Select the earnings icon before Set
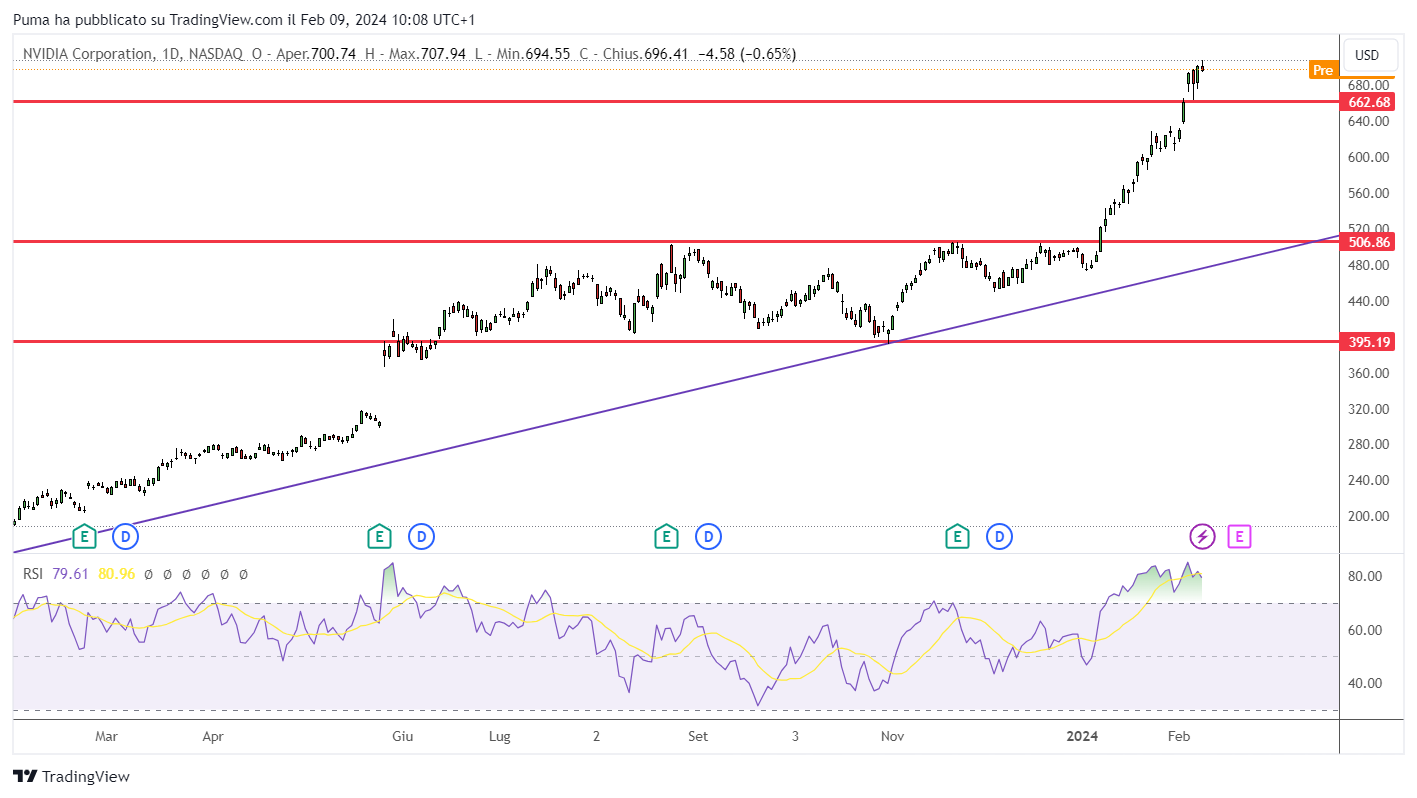 click(666, 537)
